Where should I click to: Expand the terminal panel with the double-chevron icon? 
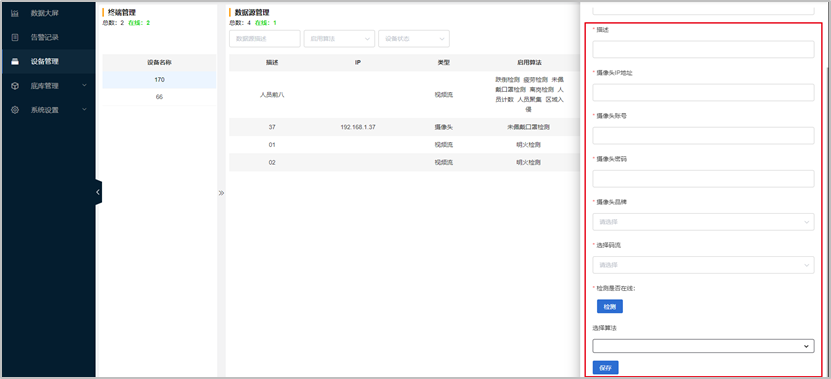click(222, 193)
